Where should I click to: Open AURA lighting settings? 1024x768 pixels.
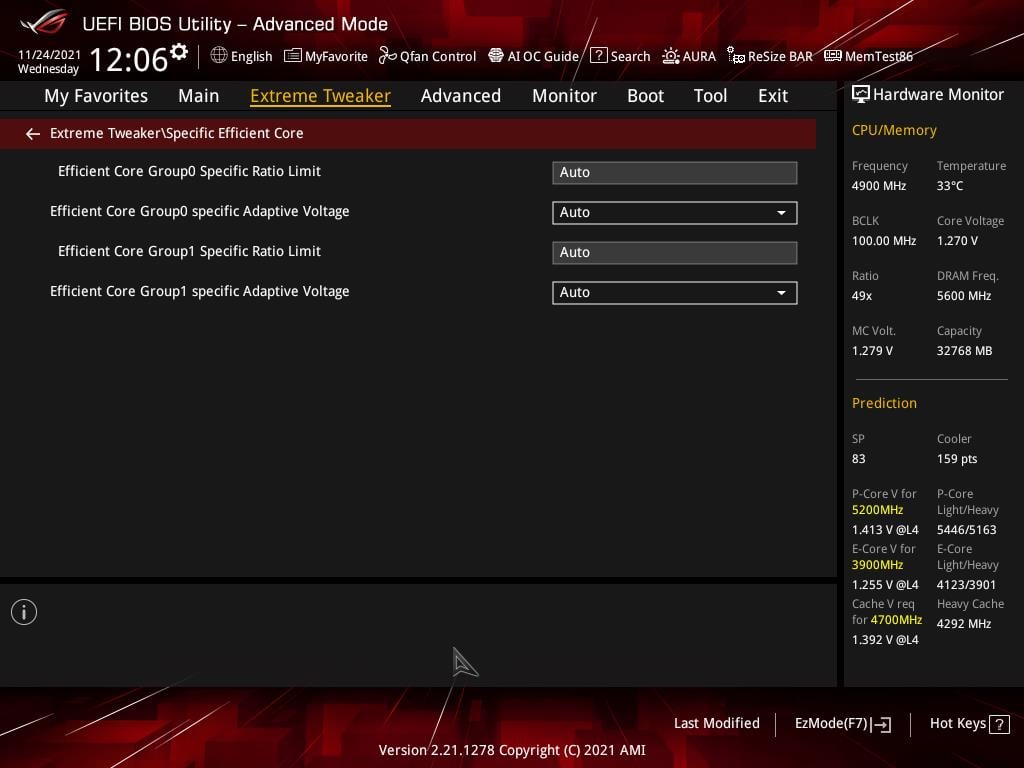pos(689,56)
